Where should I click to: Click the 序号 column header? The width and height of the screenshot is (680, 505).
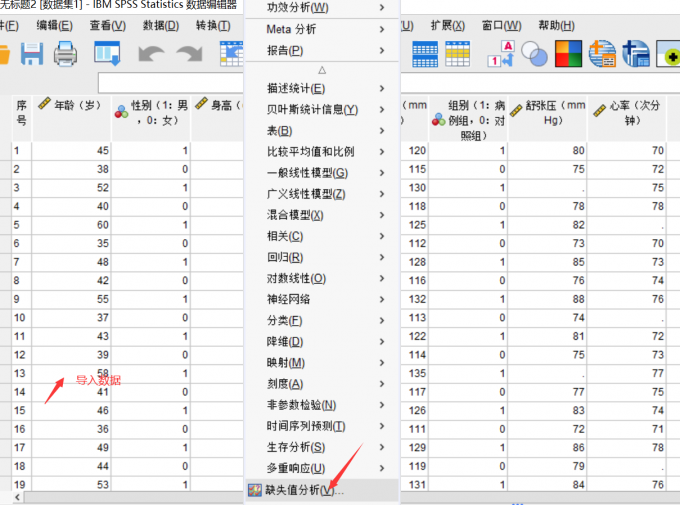tap(21, 118)
